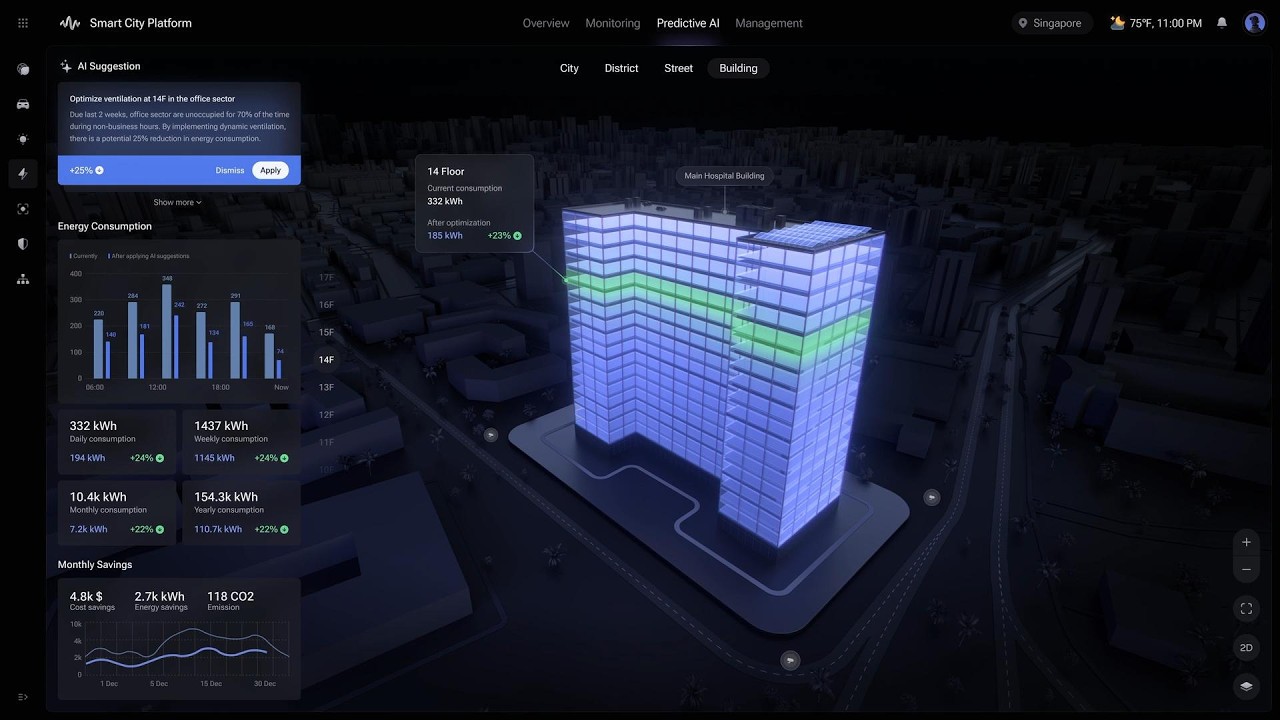
Task: Open the app grid launcher icon
Action: tap(23, 23)
